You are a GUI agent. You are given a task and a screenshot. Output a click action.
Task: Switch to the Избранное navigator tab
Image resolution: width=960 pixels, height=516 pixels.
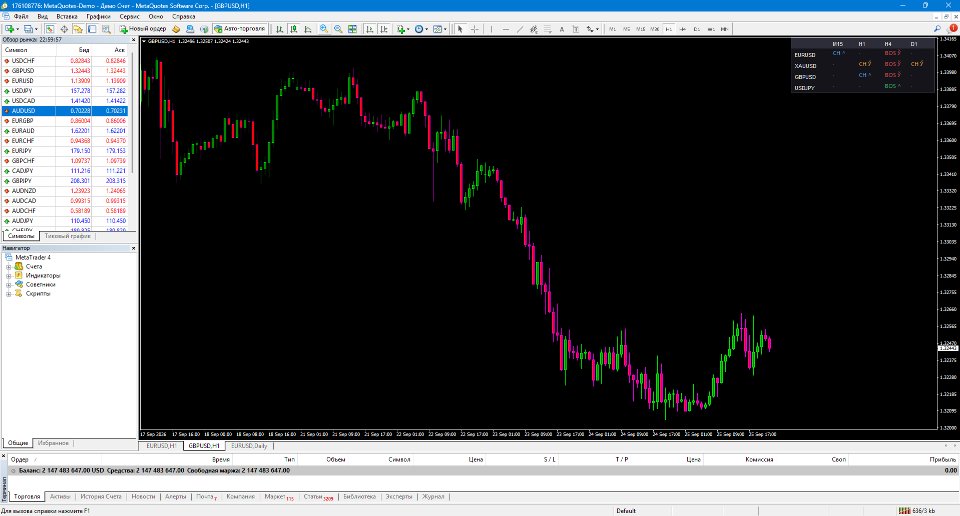pyautogui.click(x=53, y=443)
